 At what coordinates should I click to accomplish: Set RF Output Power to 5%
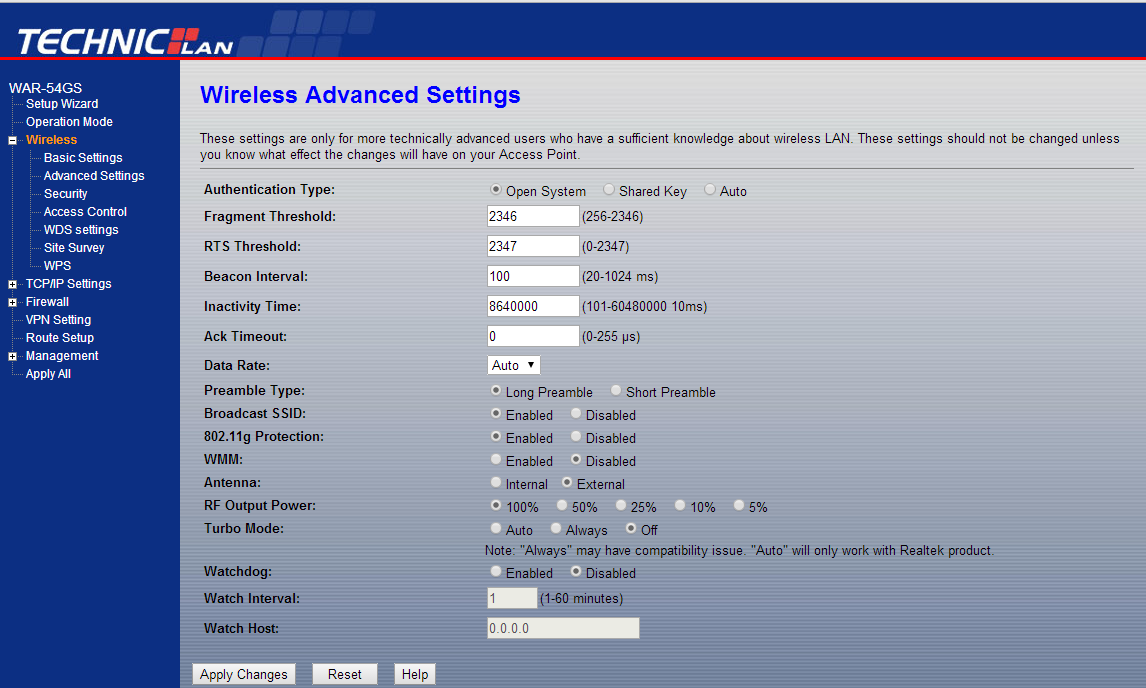pyautogui.click(x=739, y=505)
